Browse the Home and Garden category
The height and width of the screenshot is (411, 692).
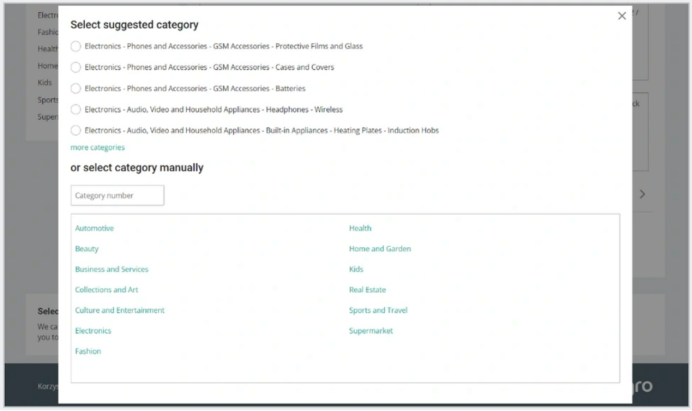click(x=380, y=249)
